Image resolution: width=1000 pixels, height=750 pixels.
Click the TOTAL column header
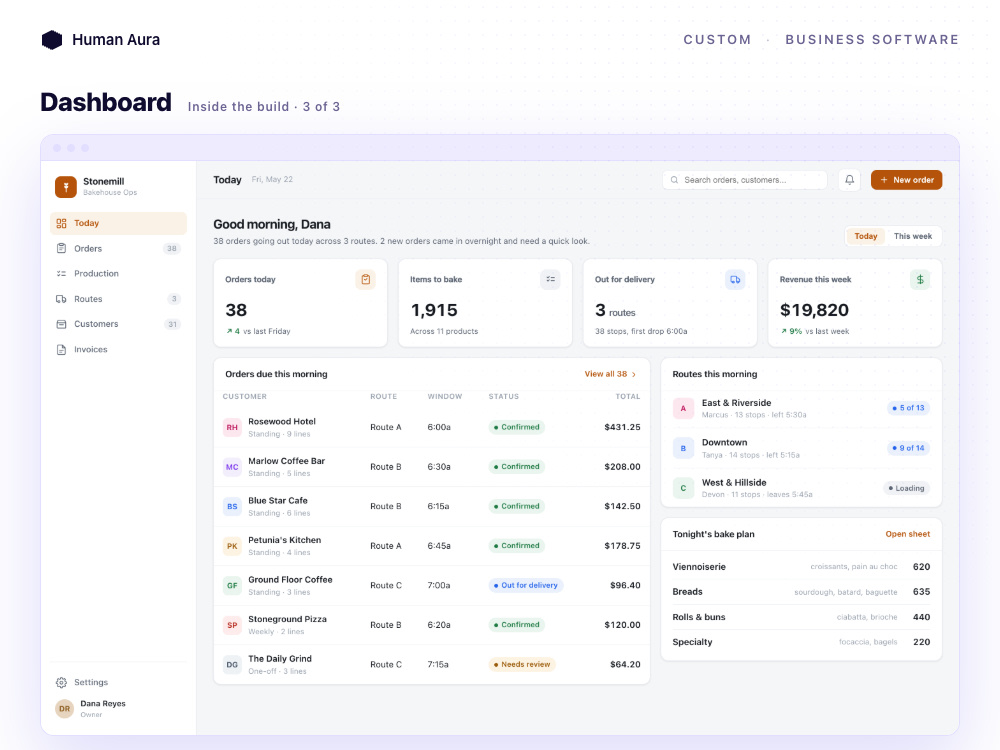click(x=628, y=397)
